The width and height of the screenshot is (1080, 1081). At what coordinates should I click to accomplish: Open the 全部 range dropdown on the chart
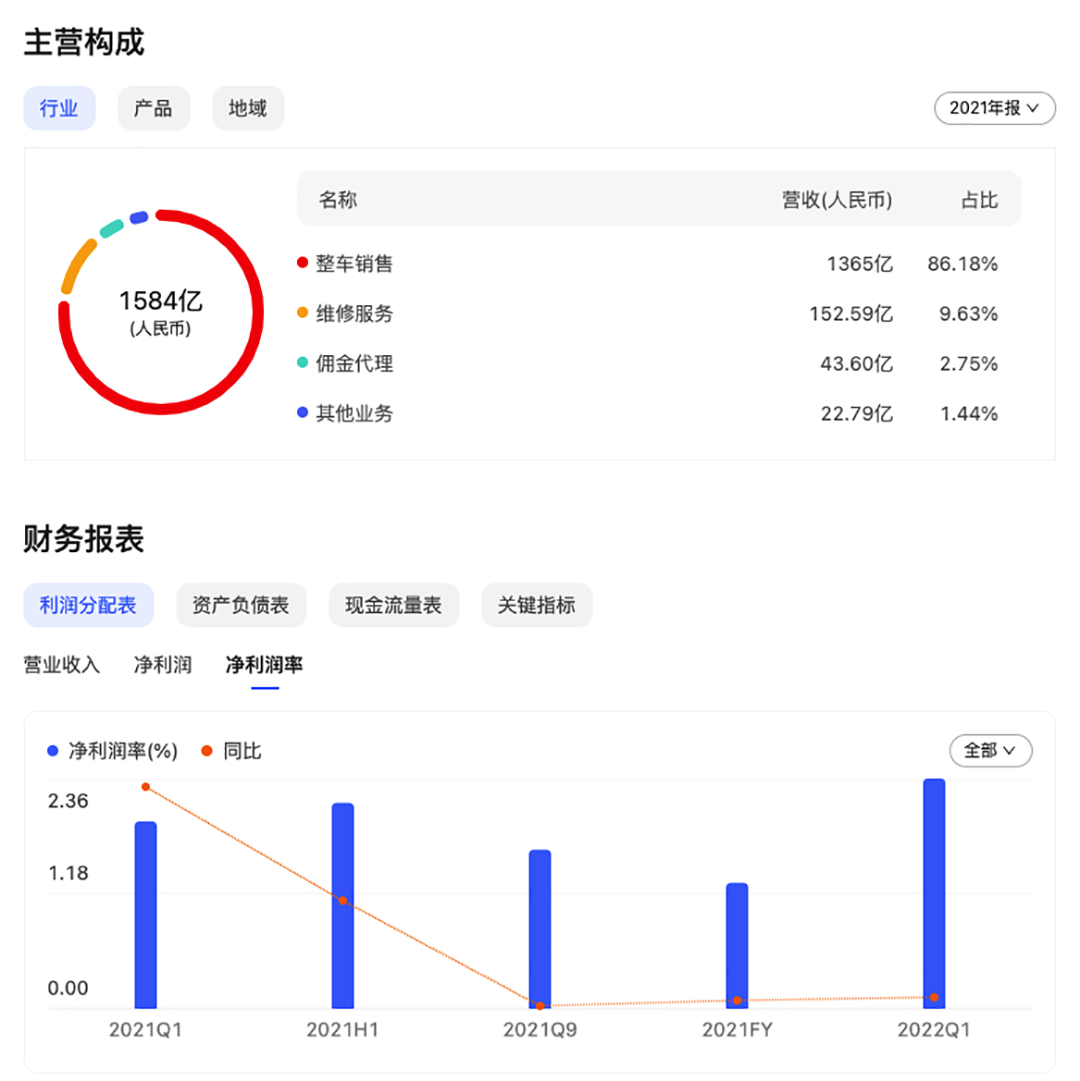click(x=989, y=751)
